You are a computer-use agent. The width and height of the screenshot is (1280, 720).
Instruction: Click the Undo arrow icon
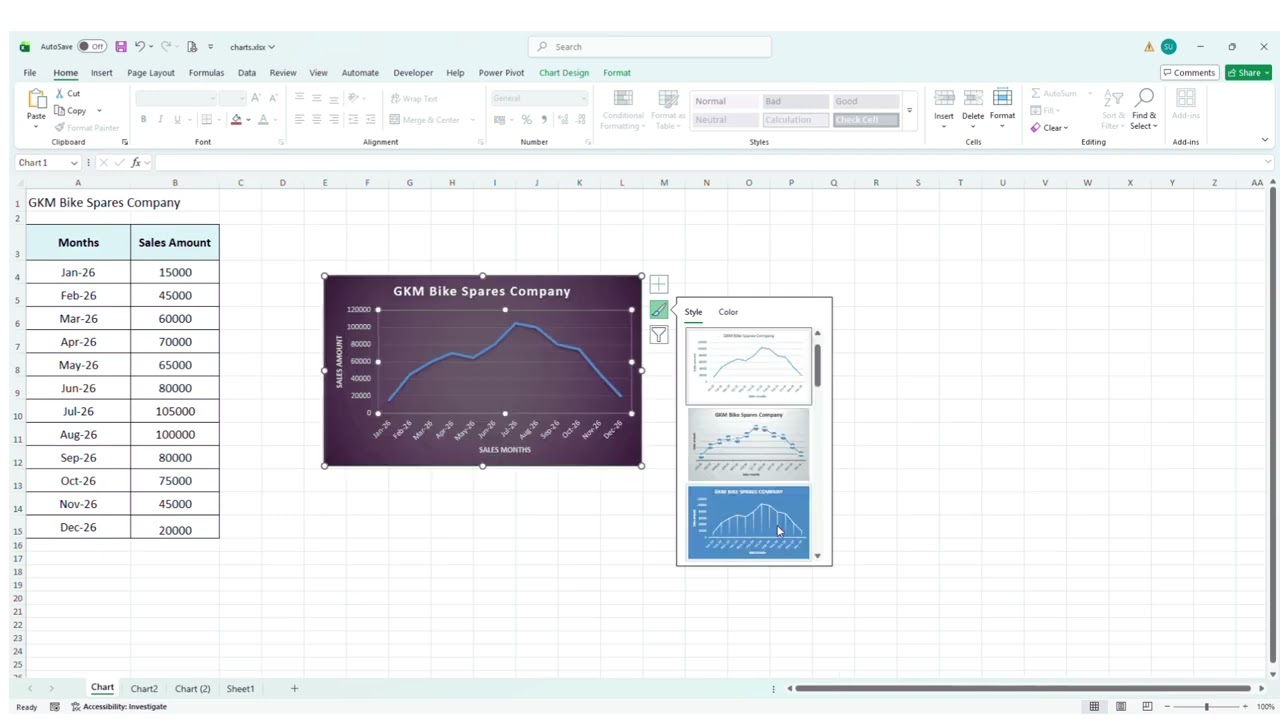(140, 47)
